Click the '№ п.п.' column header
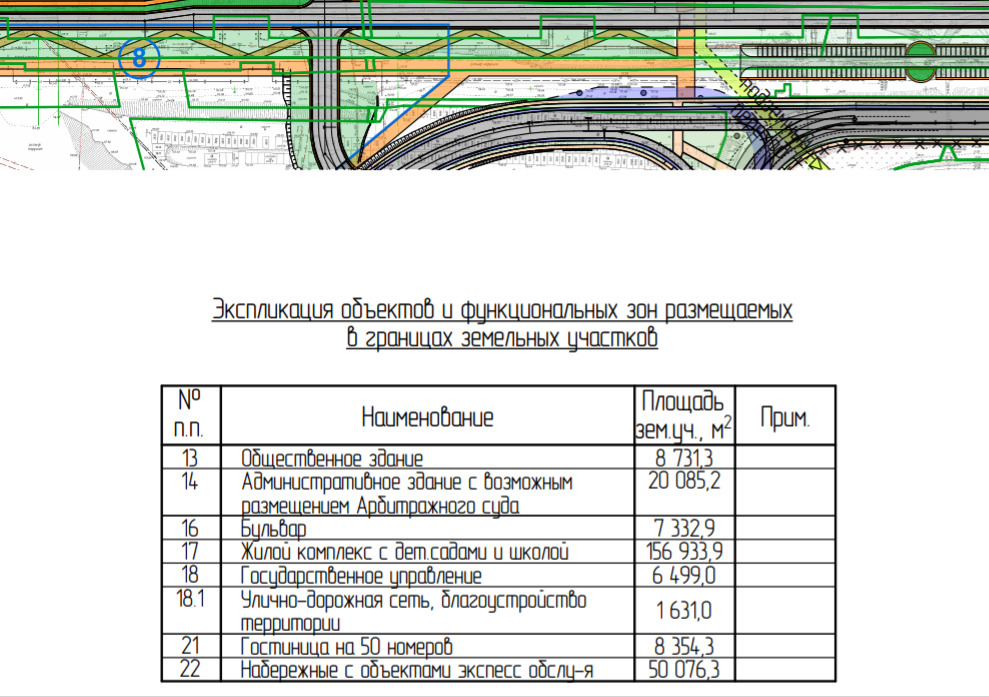This screenshot has height=697, width=989. (x=190, y=414)
